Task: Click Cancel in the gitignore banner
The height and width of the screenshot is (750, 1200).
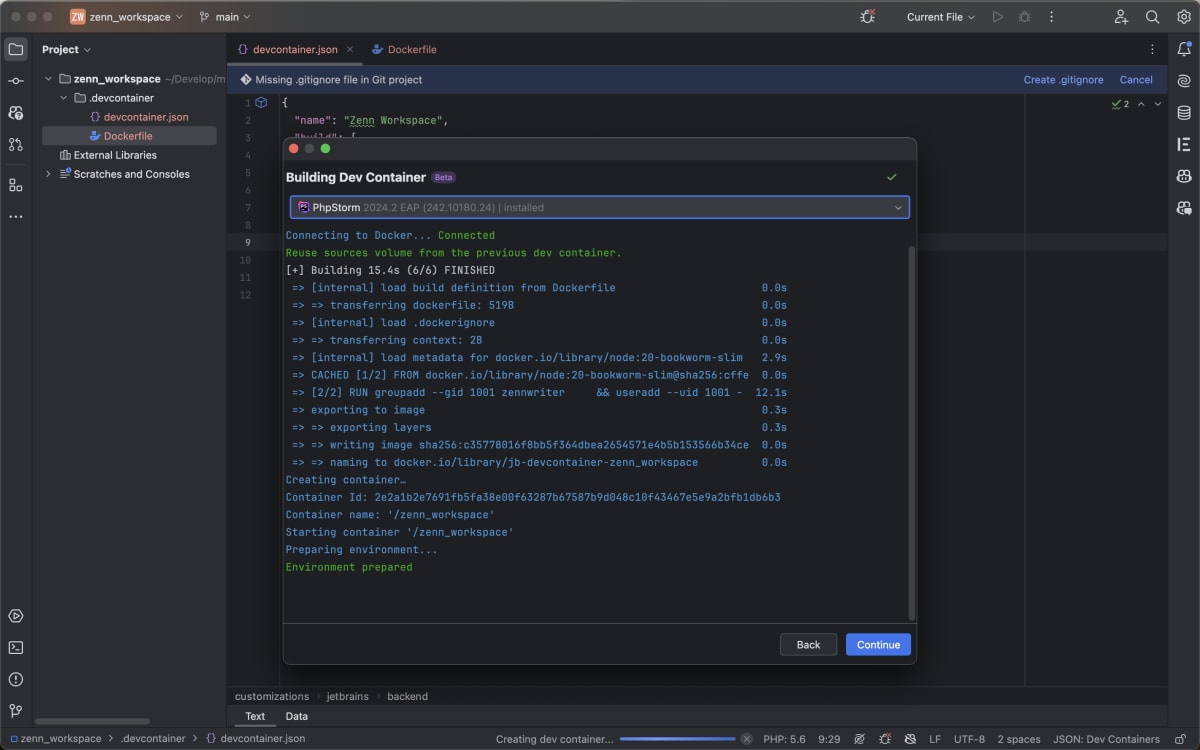Action: coord(1136,80)
